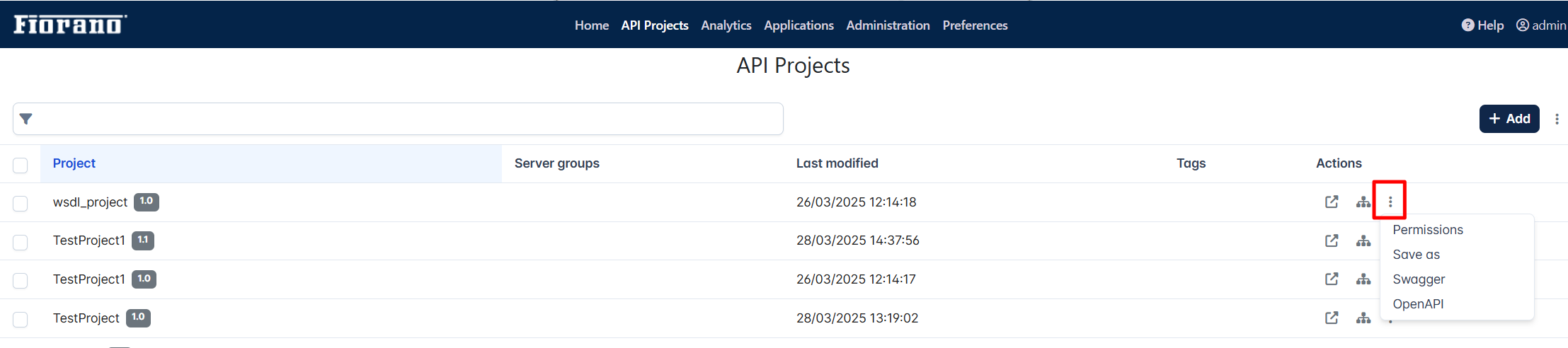
Task: Choose Save as in the actions menu
Action: pyautogui.click(x=1416, y=255)
